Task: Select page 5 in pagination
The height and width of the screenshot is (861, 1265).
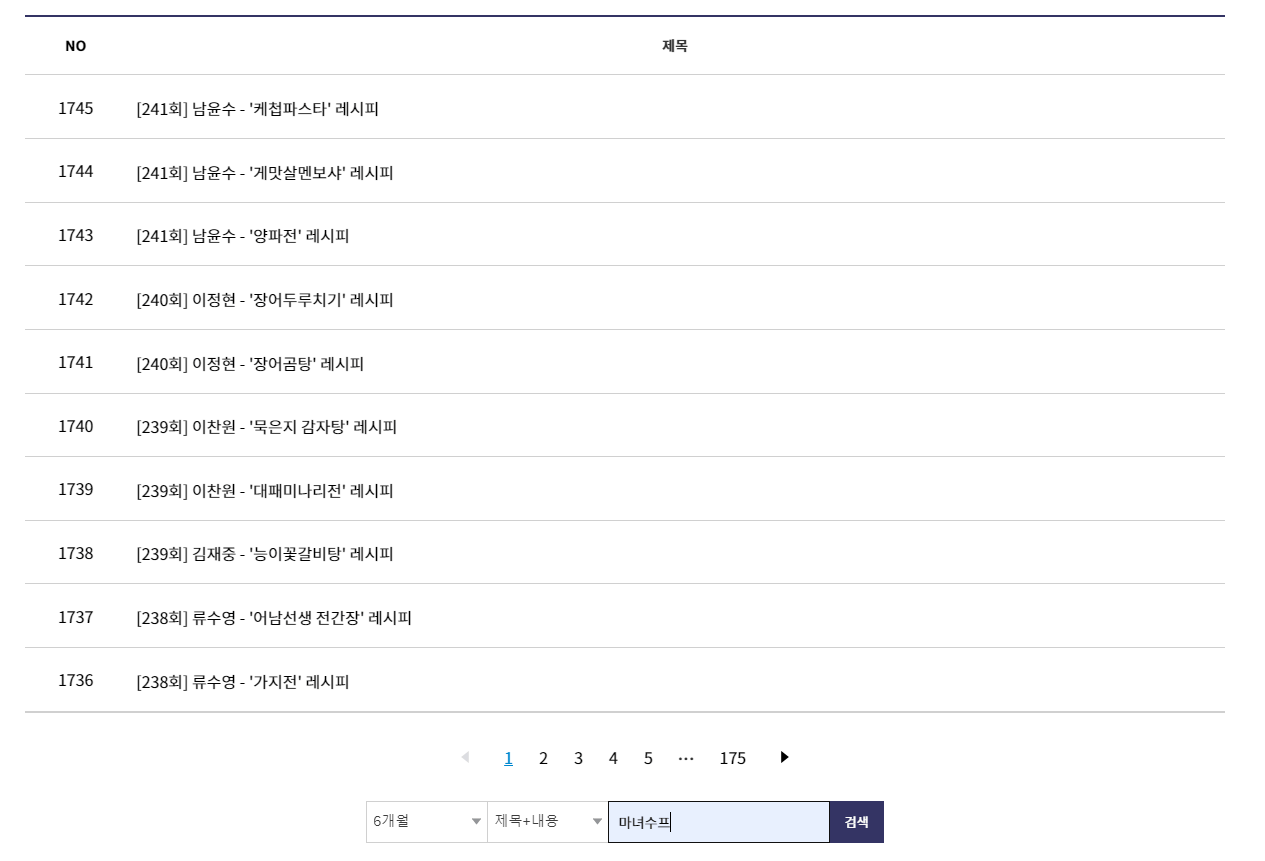Action: 648,758
